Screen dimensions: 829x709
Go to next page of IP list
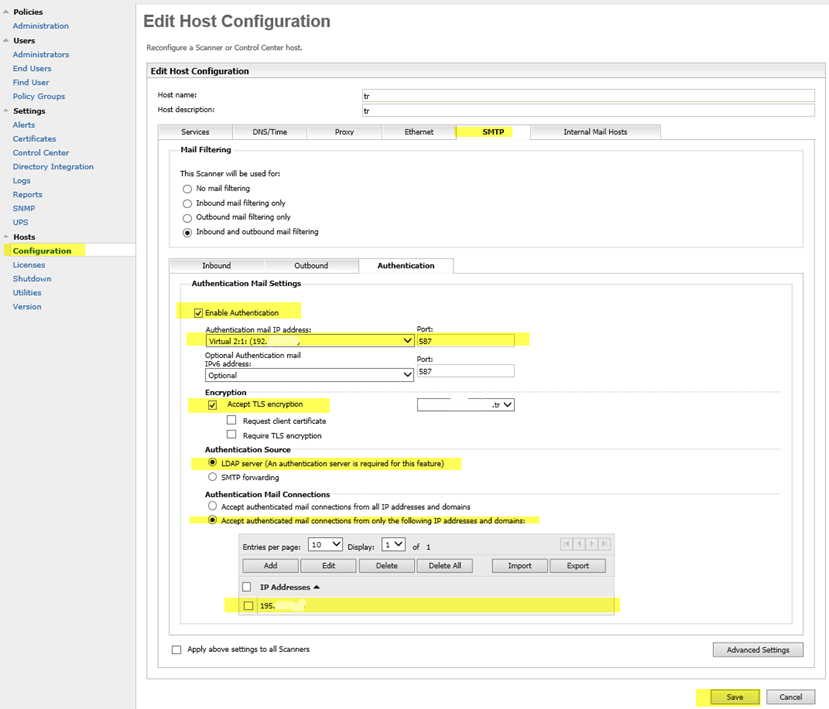(592, 544)
